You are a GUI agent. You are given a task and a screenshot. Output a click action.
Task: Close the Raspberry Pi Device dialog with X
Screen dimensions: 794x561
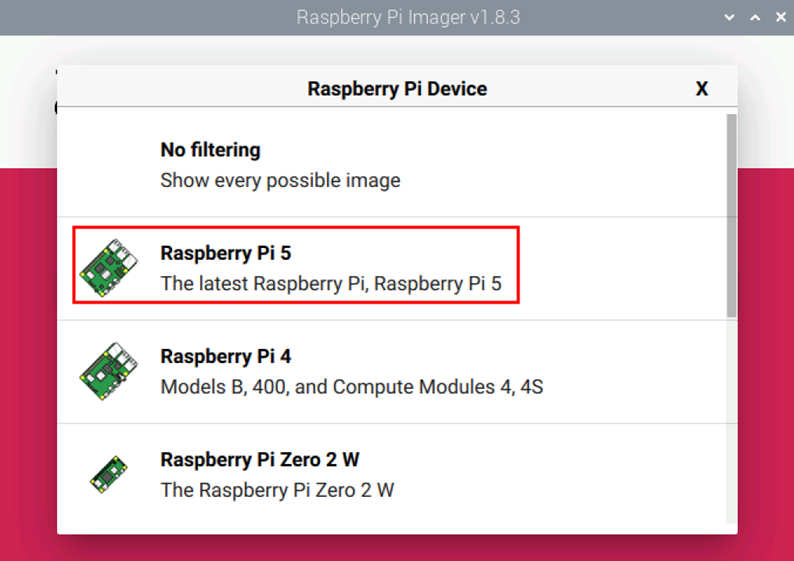701,89
